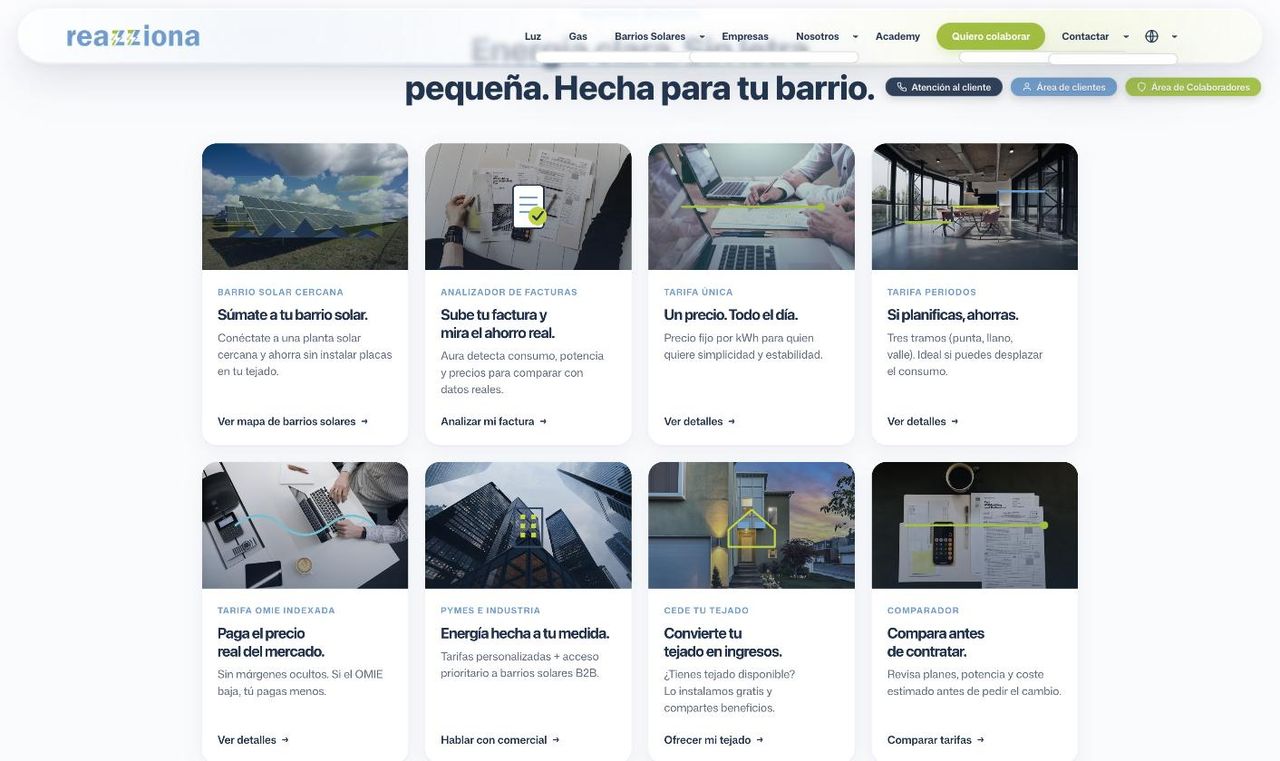
Task: Expand the Contactar dropdown arrow
Action: [1126, 37]
